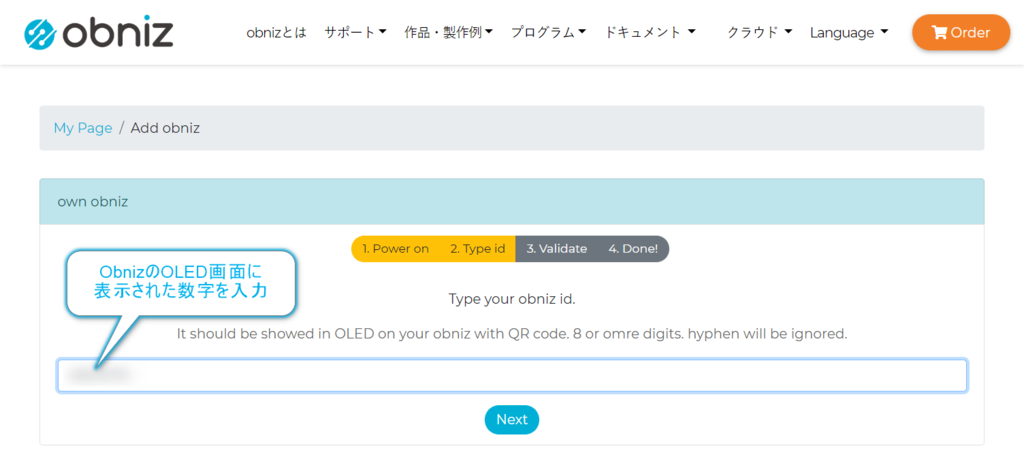
Task: Expand the サポート dropdown menu
Action: pyautogui.click(x=355, y=33)
